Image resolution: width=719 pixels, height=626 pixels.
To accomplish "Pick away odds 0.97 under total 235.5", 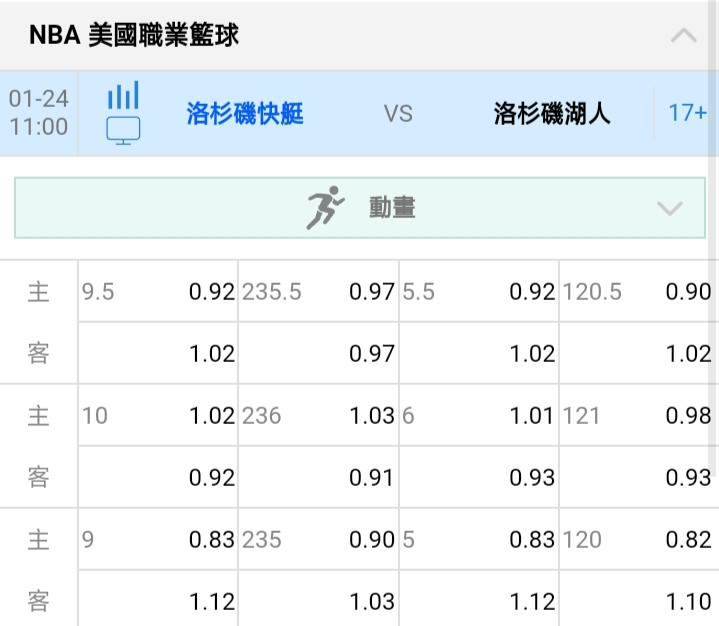I will coord(371,354).
